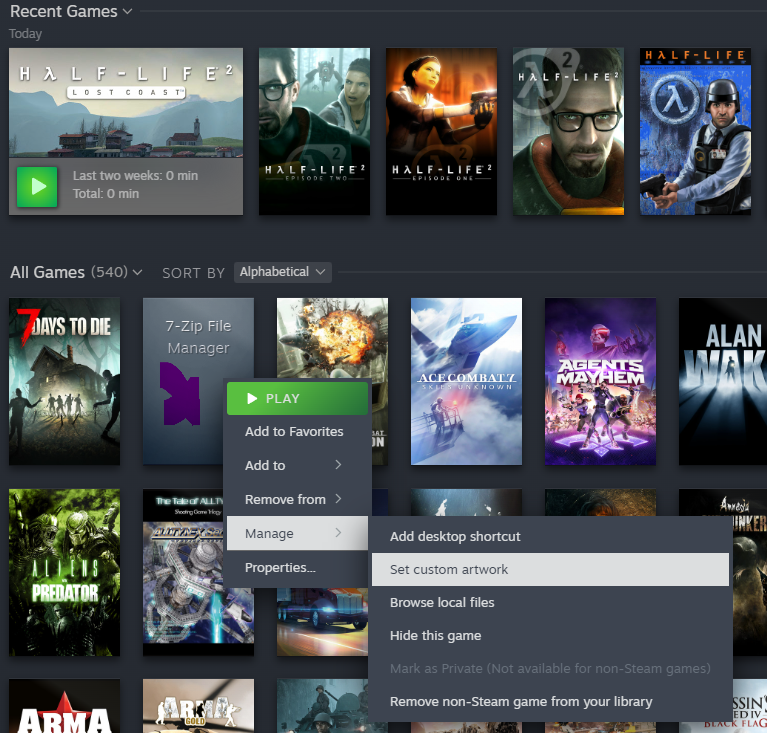The image size is (767, 733).
Task: Click the Remove from submenu arrow
Action: tap(338, 499)
